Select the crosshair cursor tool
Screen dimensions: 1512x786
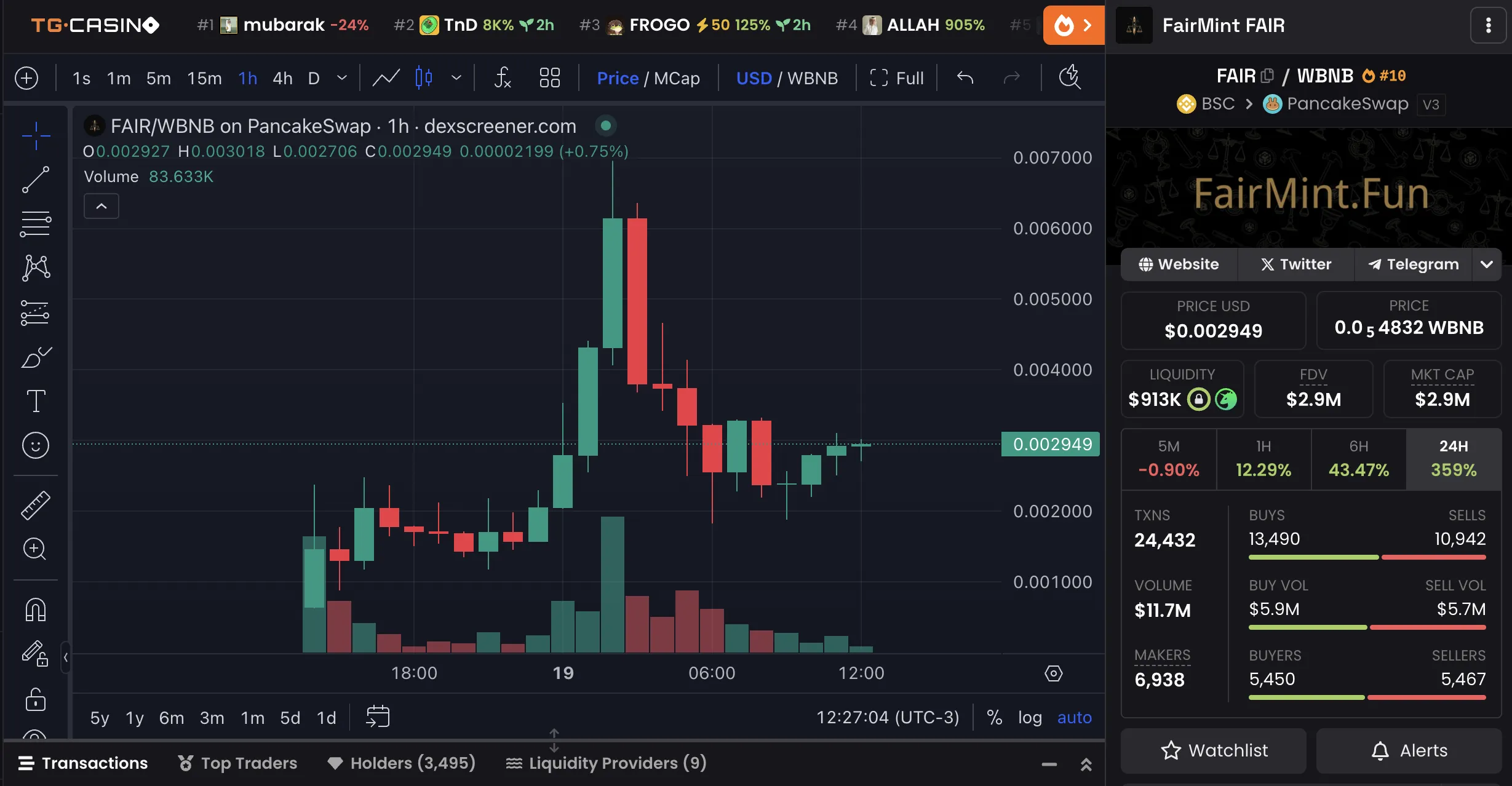click(35, 135)
